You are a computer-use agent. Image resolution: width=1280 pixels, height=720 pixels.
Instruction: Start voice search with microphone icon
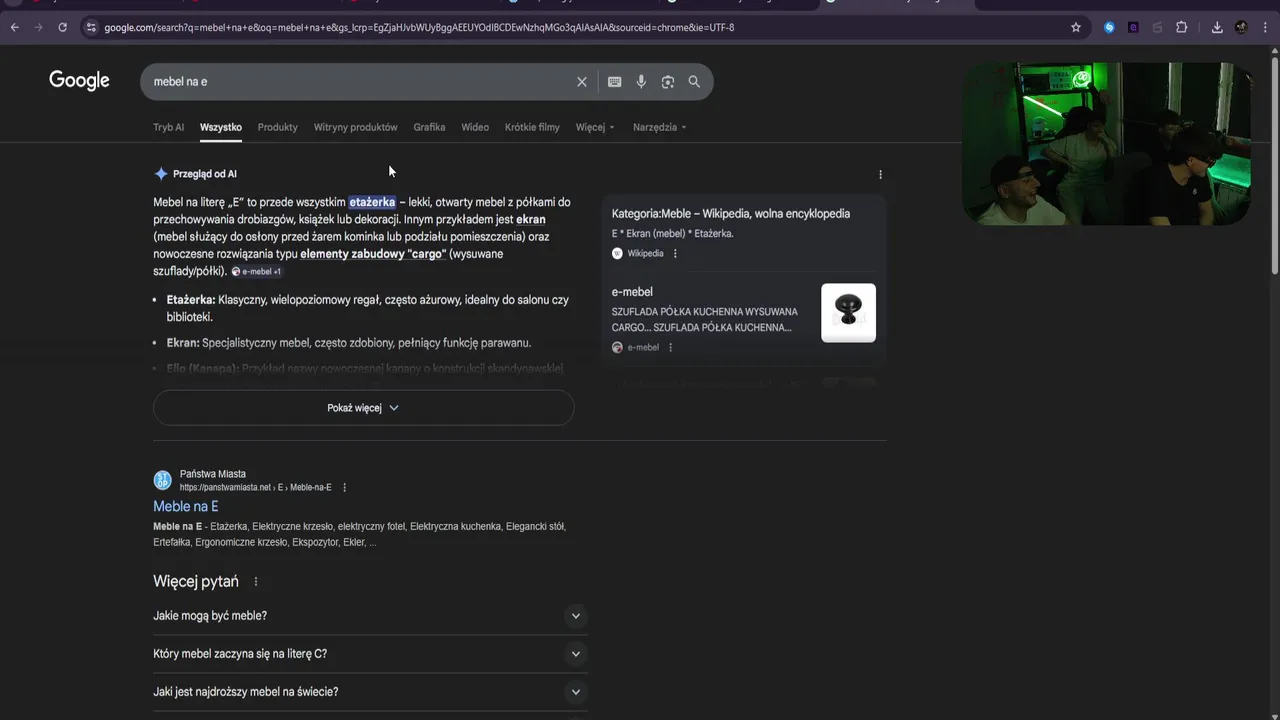click(x=641, y=82)
